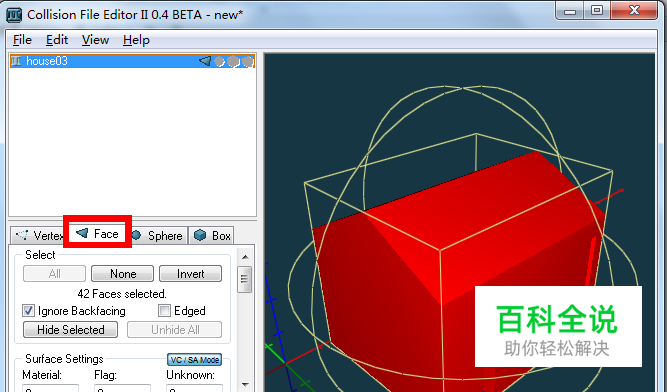The height and width of the screenshot is (392, 667).
Task: Click the panel scrollbar down arrow
Action: click(245, 384)
